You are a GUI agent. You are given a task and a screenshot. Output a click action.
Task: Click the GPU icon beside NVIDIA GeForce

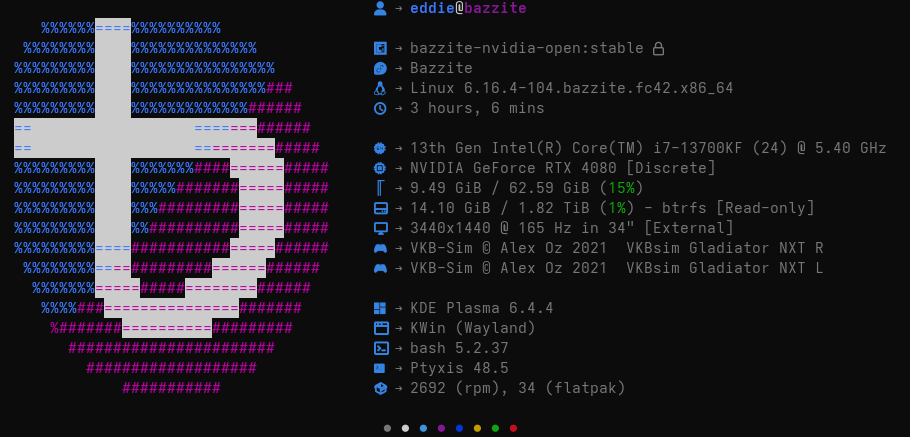click(x=380, y=168)
